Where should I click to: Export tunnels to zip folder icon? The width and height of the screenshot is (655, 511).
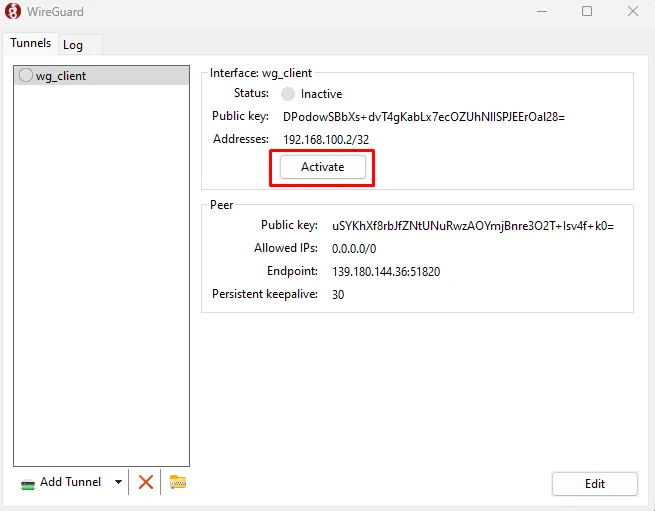[178, 482]
